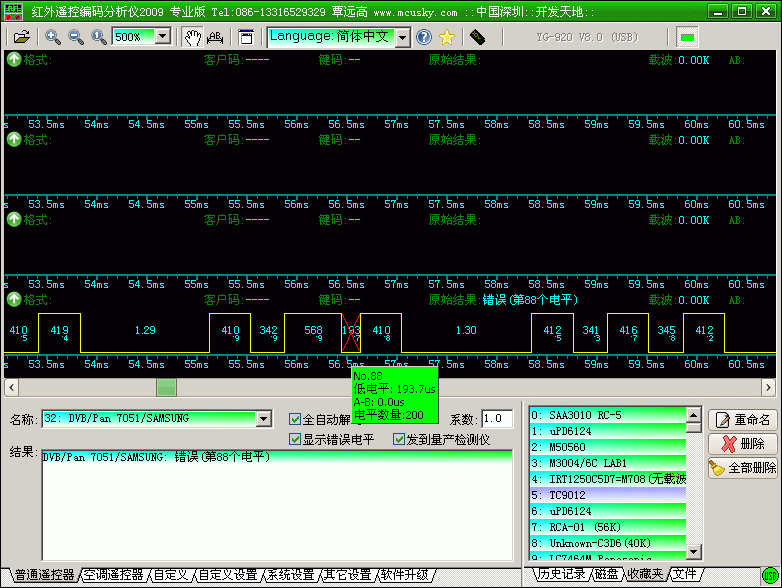This screenshot has width=782, height=588.
Task: Open the help question mark icon
Action: pyautogui.click(x=424, y=37)
